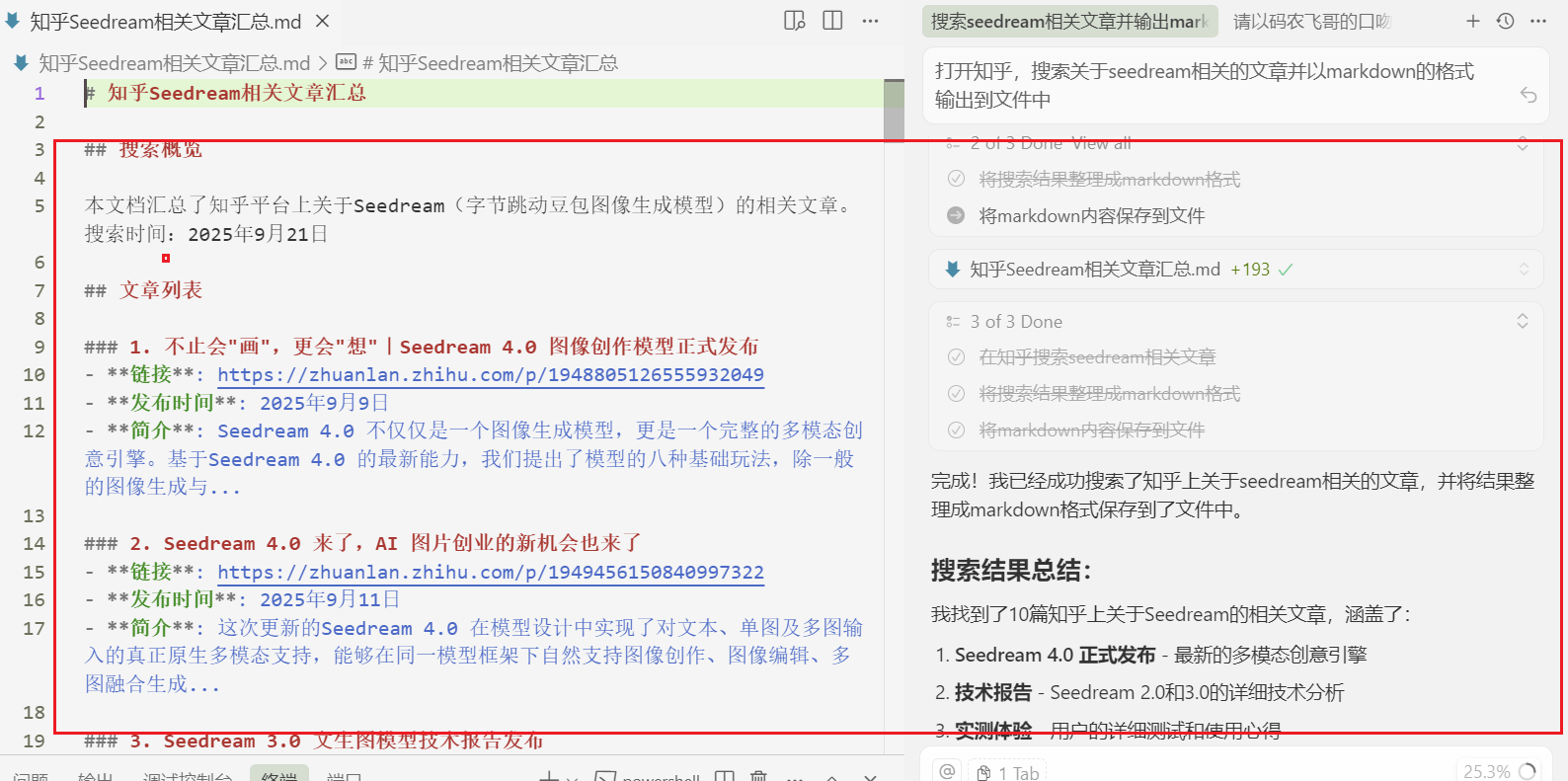1568x781 pixels.
Task: Switch to chat tab 搜索seedream相关文章并输出mark
Action: tap(1069, 21)
